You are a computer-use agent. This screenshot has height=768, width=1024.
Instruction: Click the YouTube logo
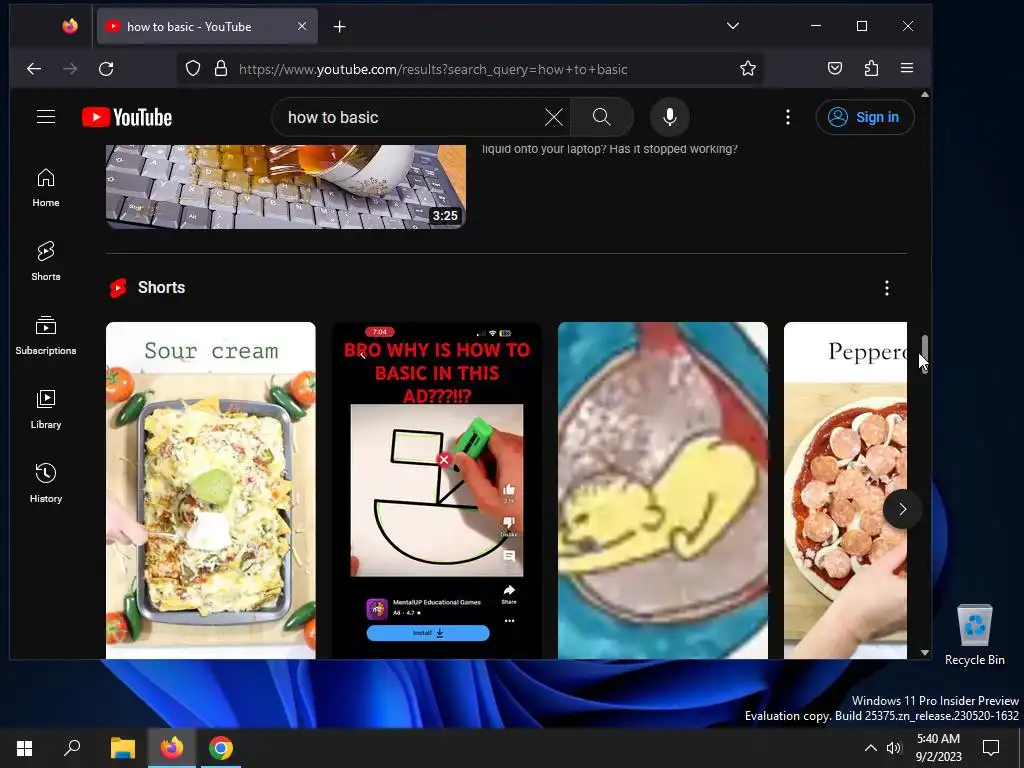[x=127, y=118]
